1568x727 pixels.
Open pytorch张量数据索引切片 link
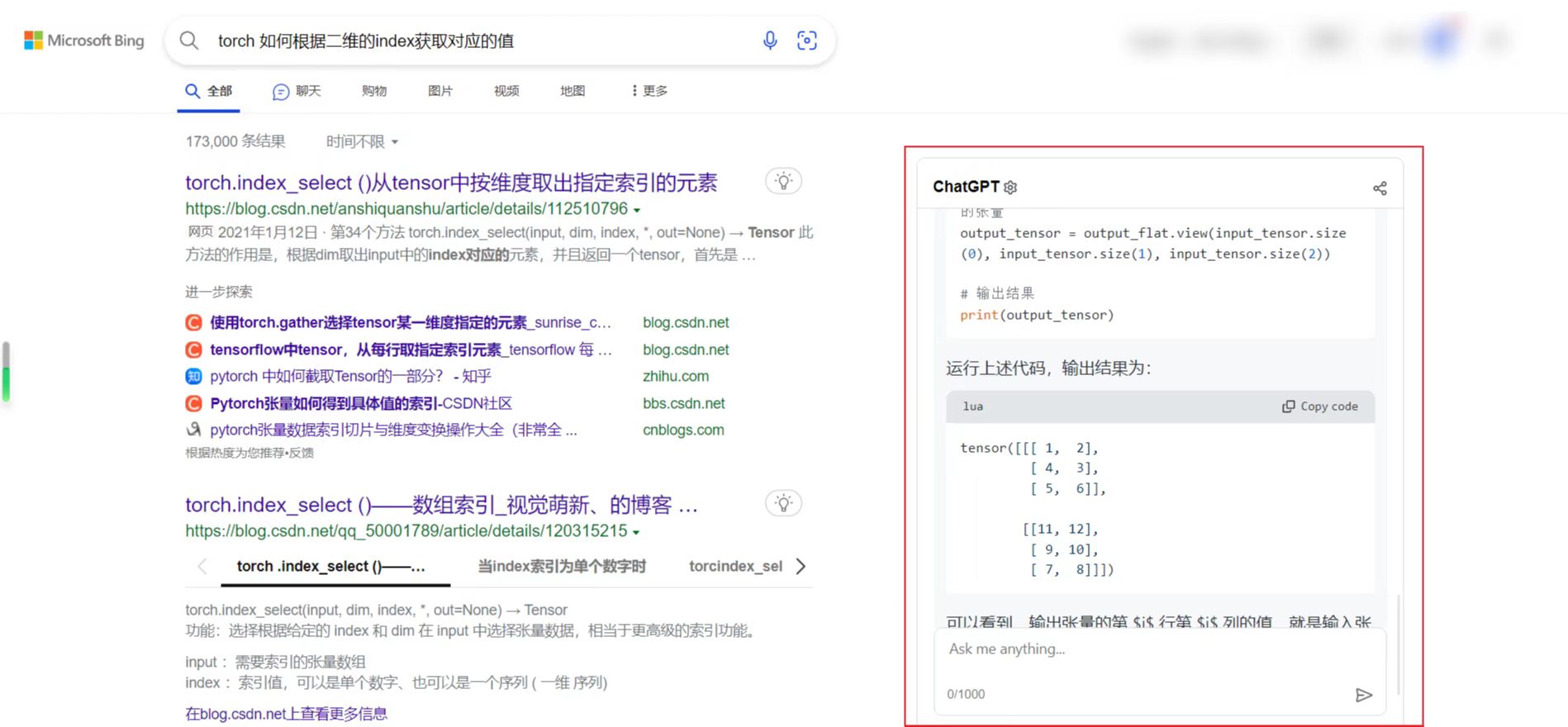(393, 430)
